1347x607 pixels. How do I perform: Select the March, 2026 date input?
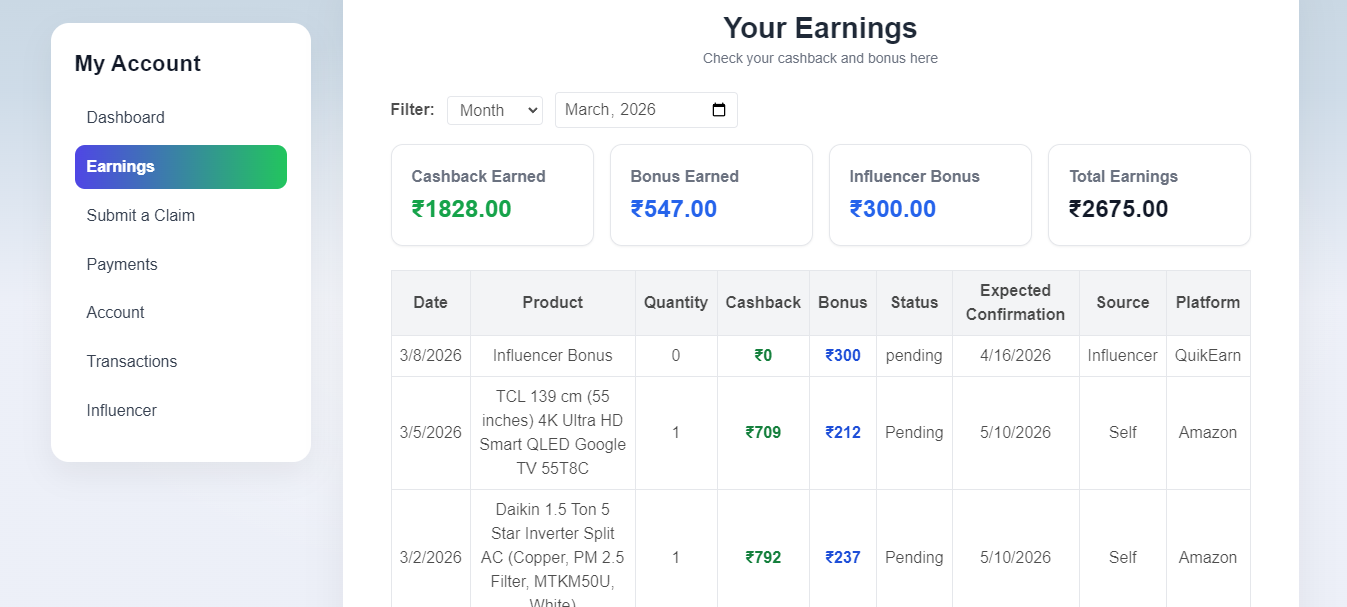630,110
